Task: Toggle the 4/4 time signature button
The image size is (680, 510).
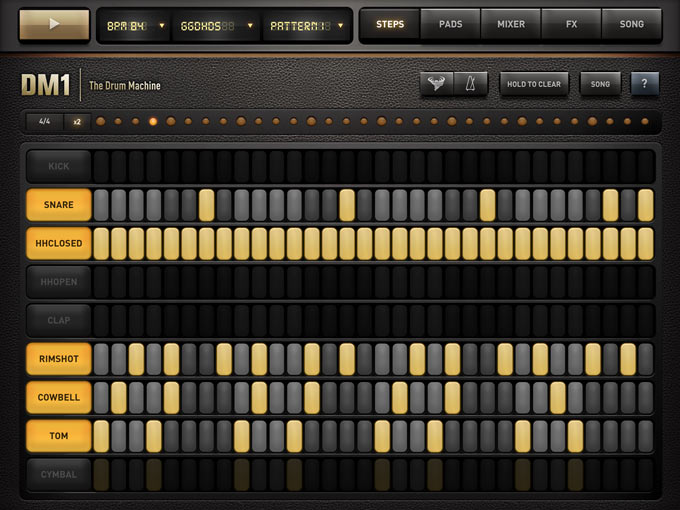Action: (44, 121)
